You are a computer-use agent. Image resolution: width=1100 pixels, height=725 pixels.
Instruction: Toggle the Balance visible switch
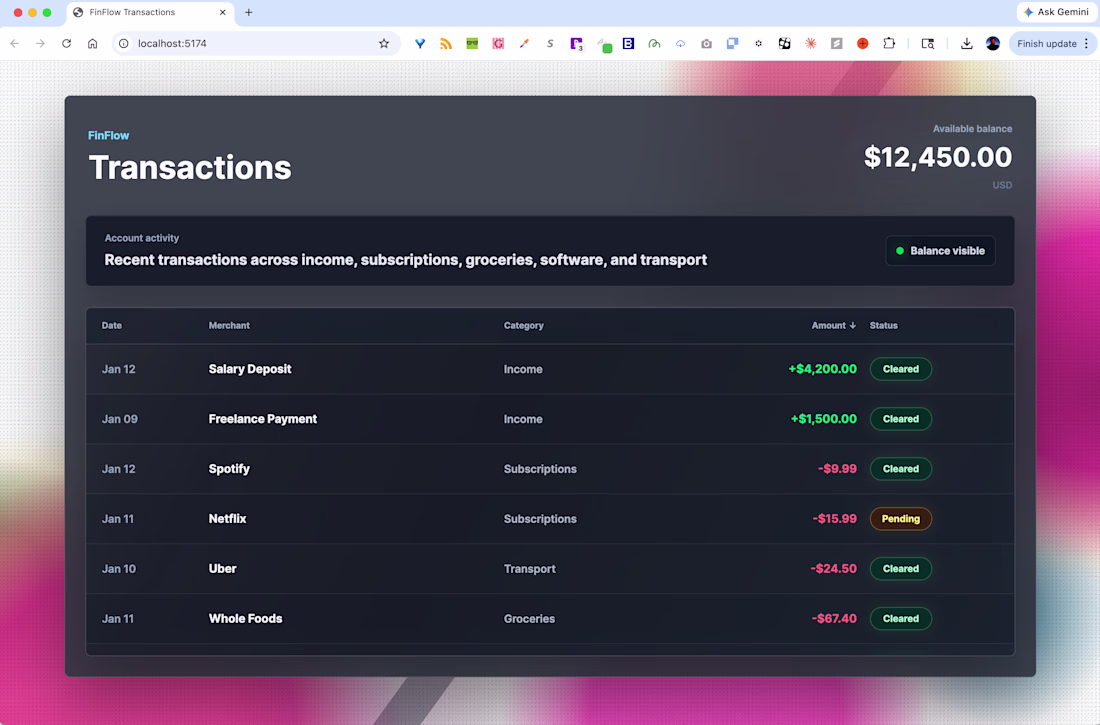pyautogui.click(x=940, y=251)
